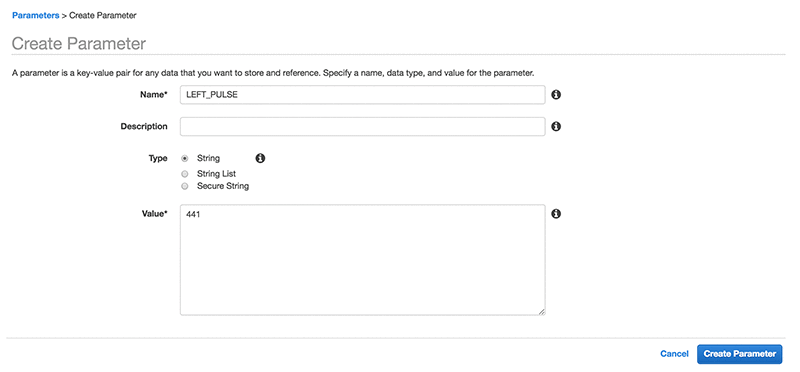Show the Type info tooltip icon
The width and height of the screenshot is (800, 372).
pos(260,158)
